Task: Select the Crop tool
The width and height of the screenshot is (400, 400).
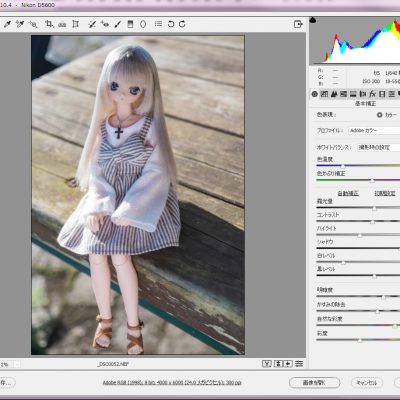Action: click(49, 24)
